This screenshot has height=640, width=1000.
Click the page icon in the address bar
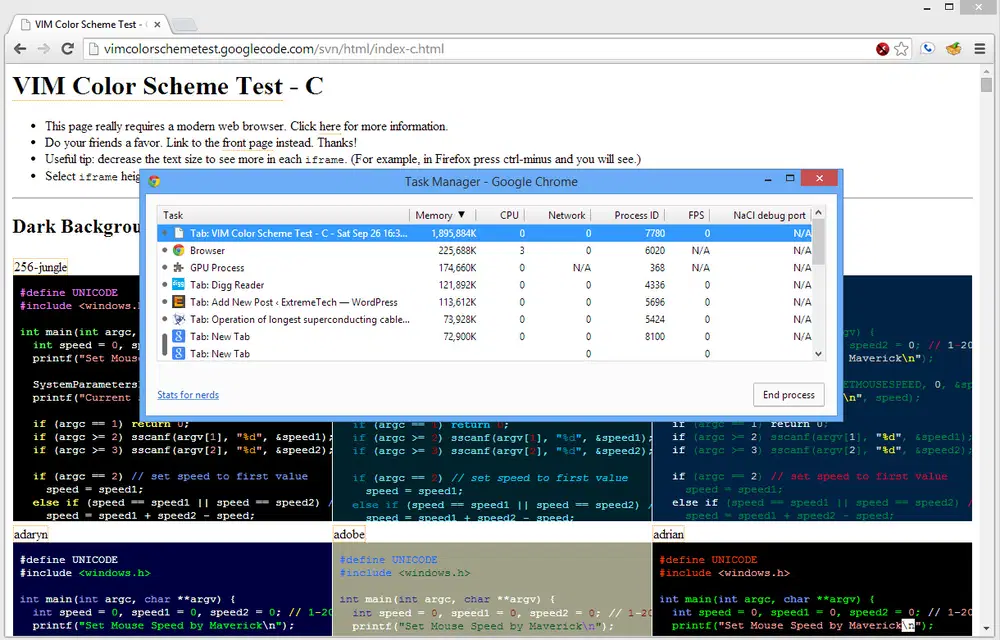(x=94, y=49)
